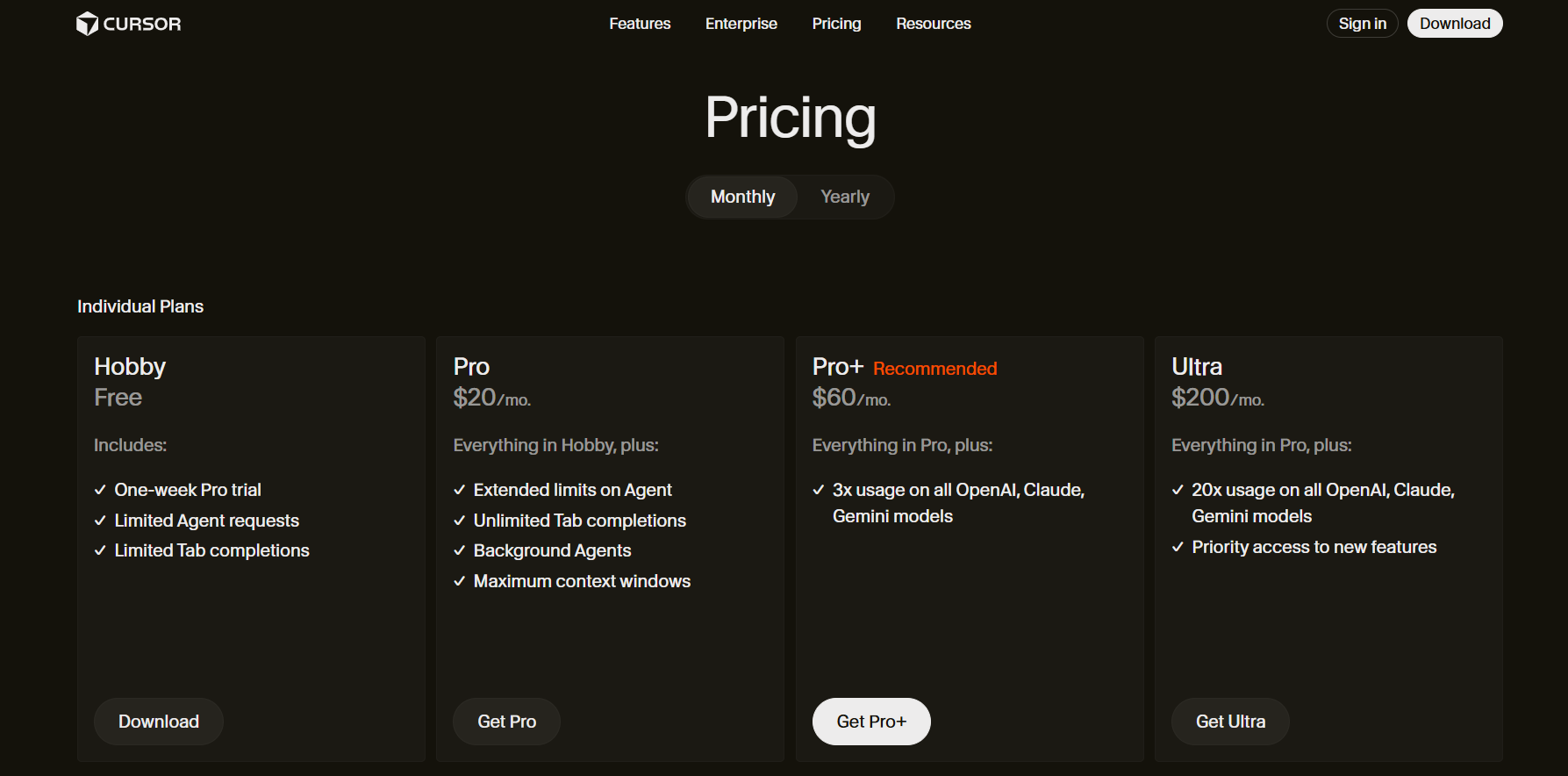Click the checkmark next to Priority access feature
The image size is (1568, 776).
pos(1177,546)
